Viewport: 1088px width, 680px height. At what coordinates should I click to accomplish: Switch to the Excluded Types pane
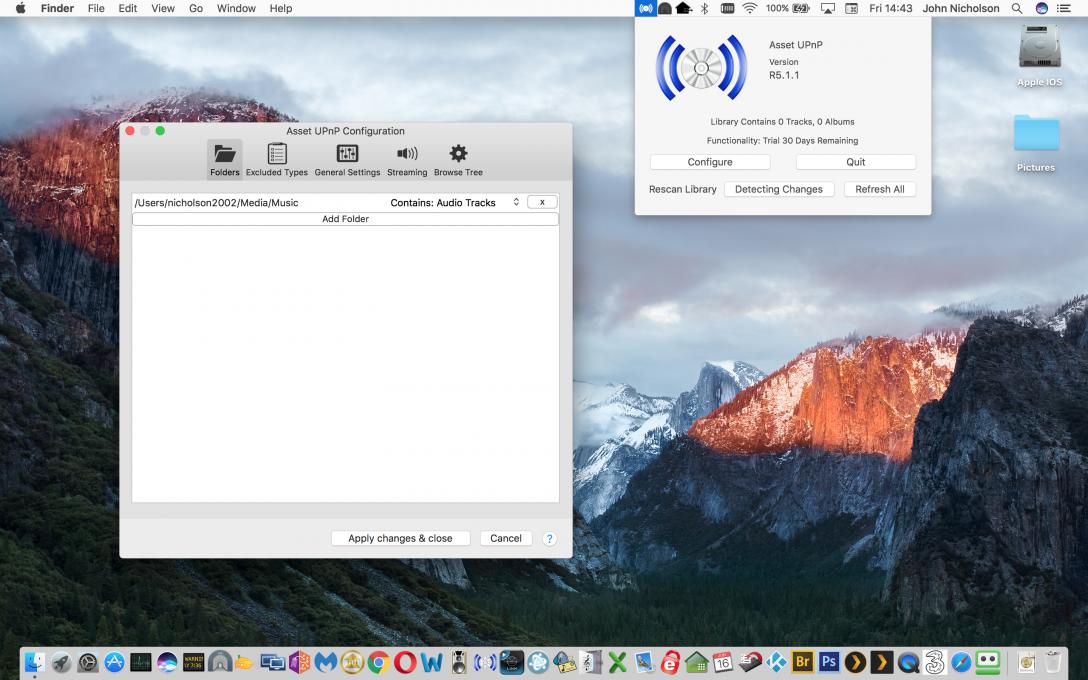pos(277,159)
